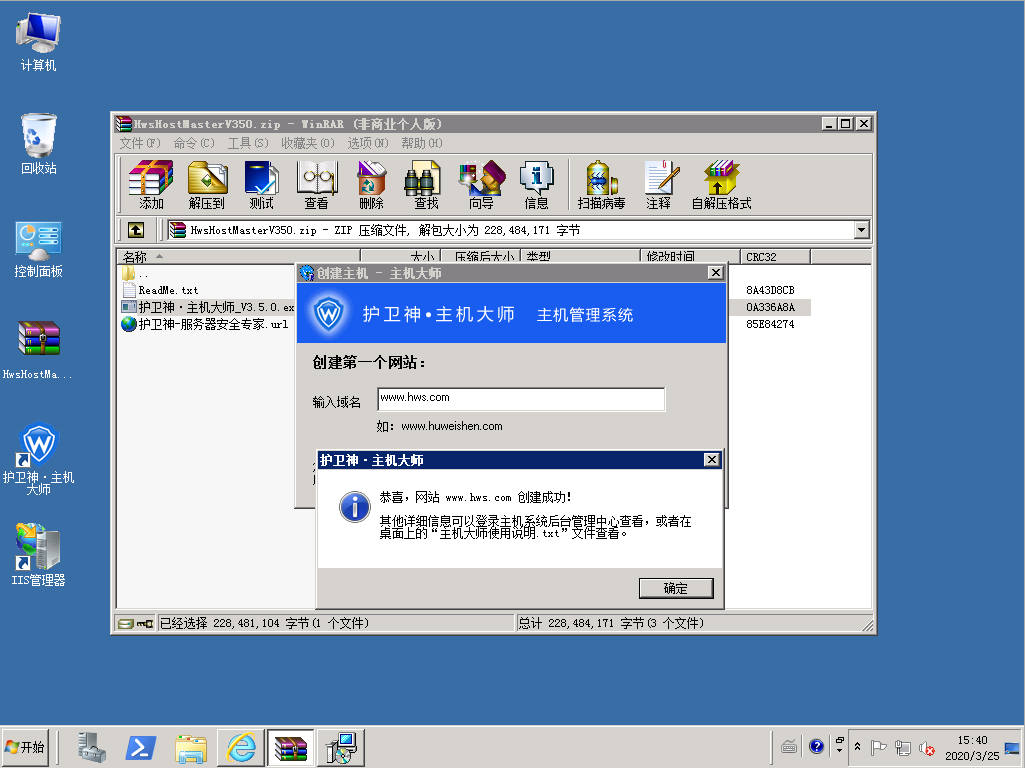
Task: Click the WinRAR taskbar button
Action: point(291,748)
